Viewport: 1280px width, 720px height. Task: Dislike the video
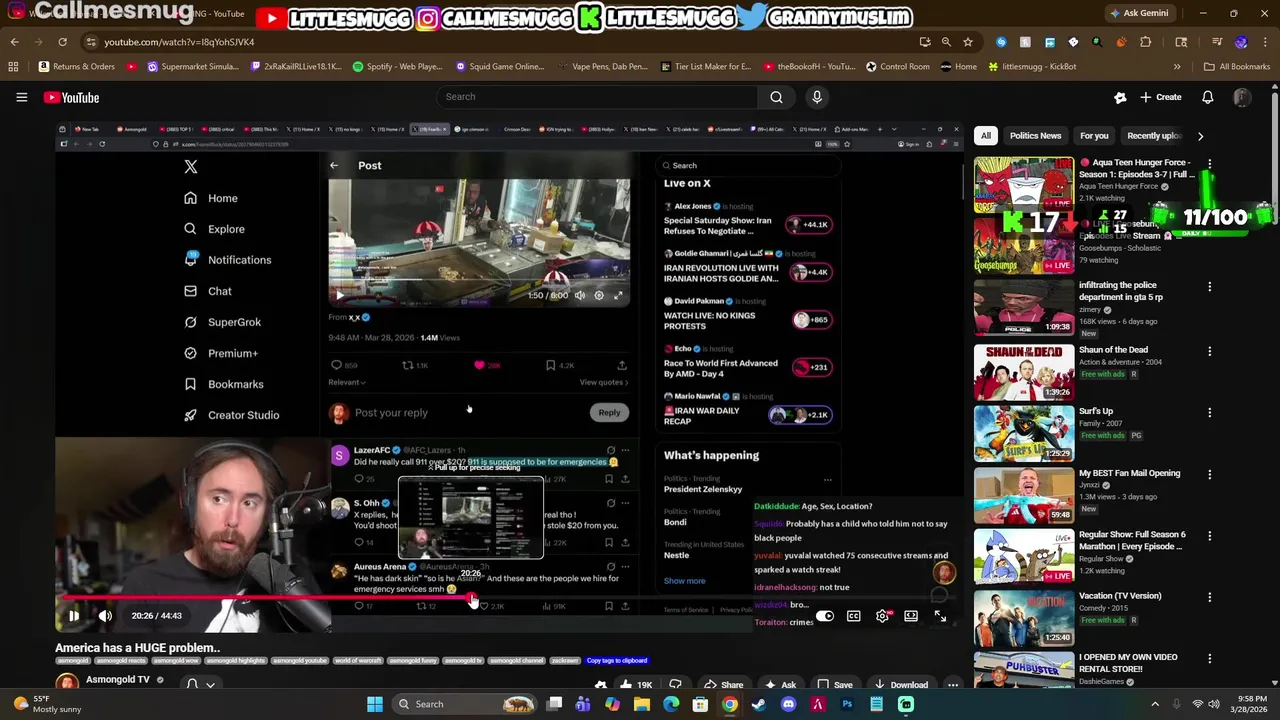(675, 685)
